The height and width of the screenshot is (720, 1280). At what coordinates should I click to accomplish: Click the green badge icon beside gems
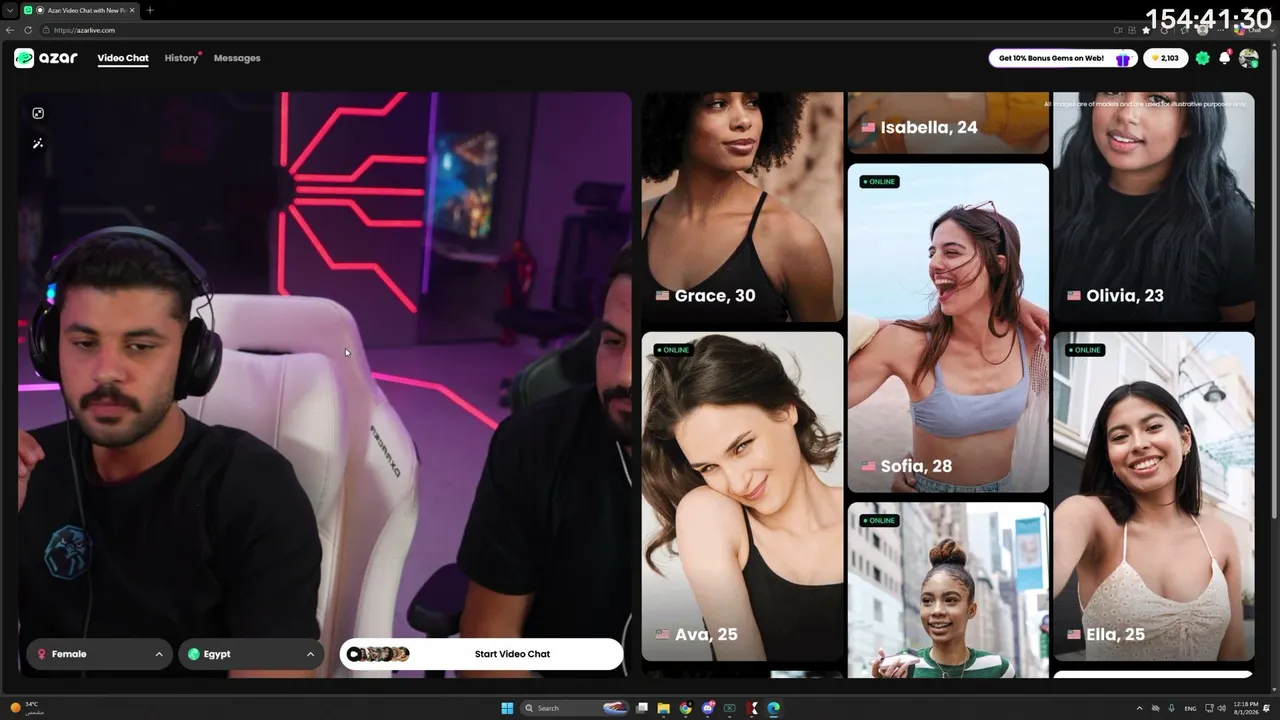[1202, 58]
